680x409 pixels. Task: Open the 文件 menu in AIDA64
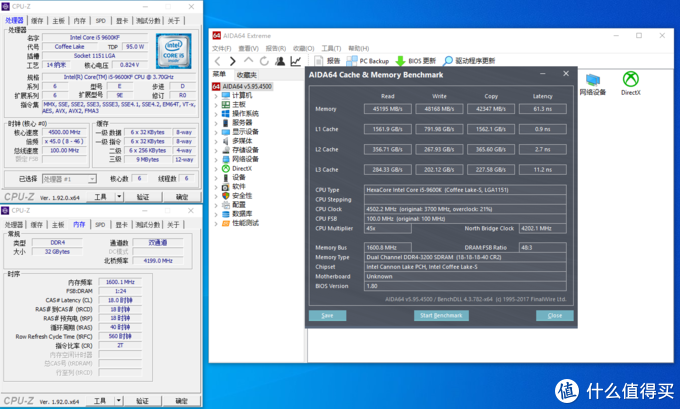tap(222, 50)
